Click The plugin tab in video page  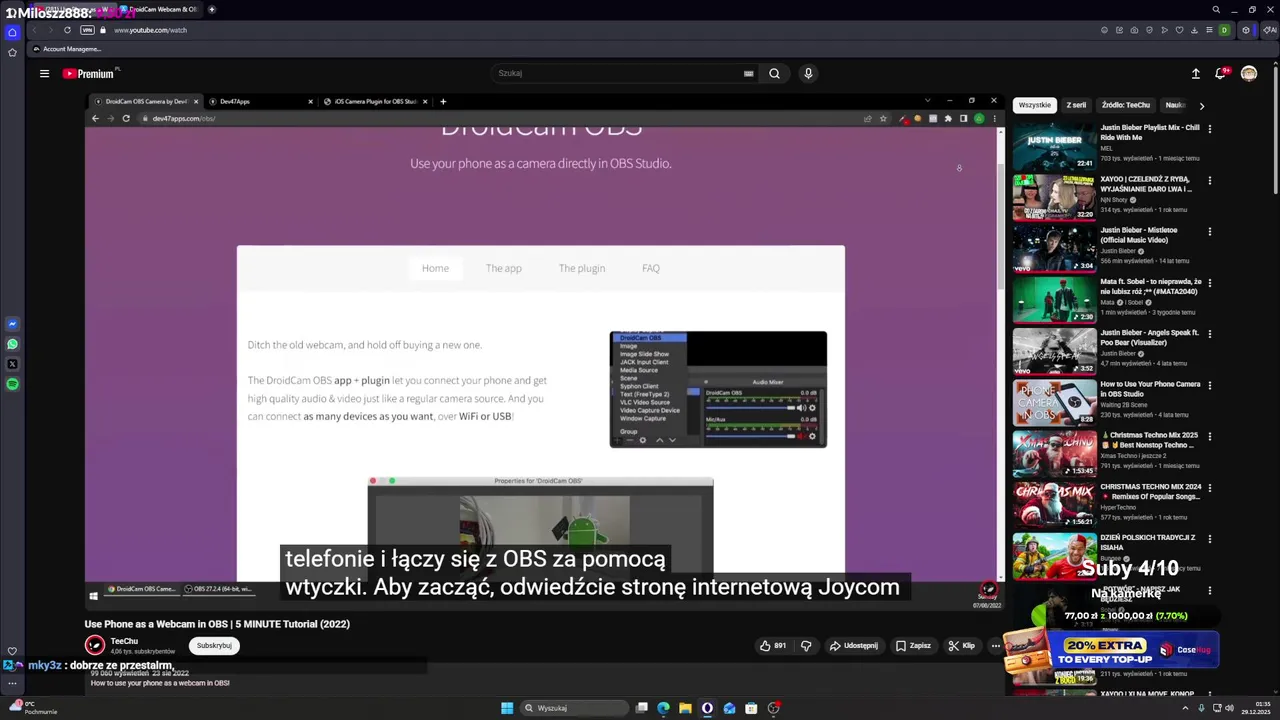click(x=582, y=268)
